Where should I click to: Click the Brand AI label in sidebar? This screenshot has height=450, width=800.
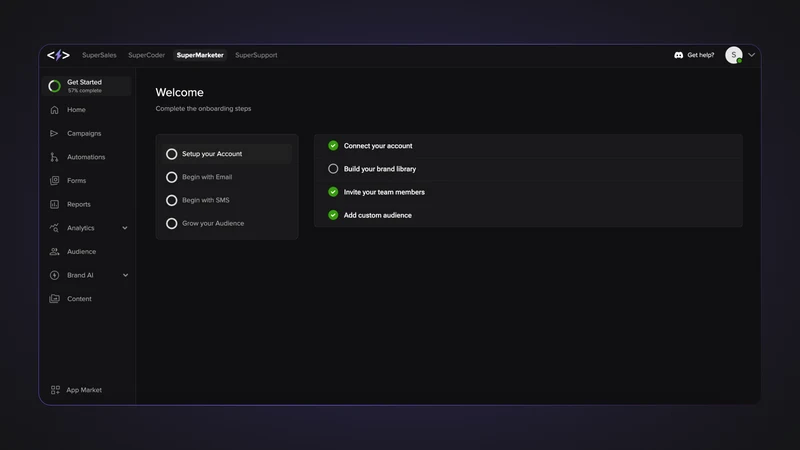tap(80, 275)
